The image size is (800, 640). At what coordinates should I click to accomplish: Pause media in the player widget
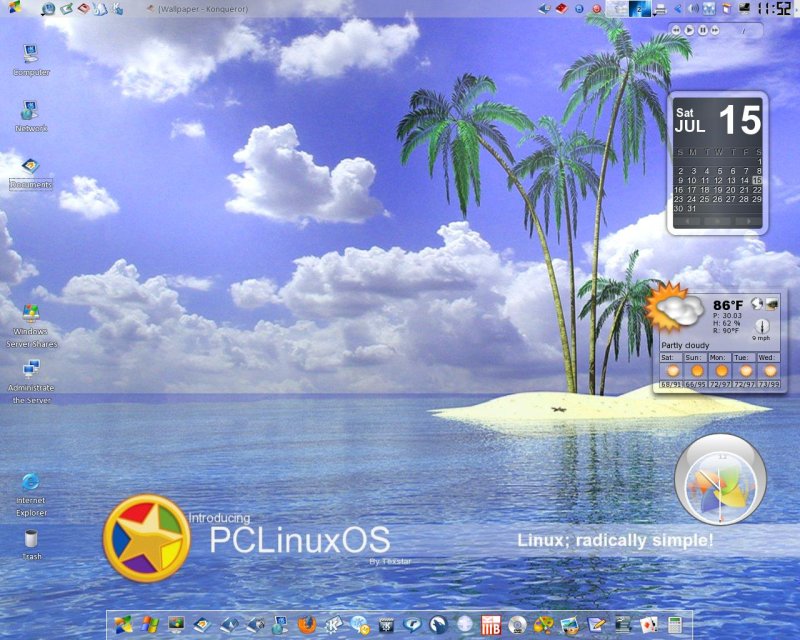click(x=703, y=30)
